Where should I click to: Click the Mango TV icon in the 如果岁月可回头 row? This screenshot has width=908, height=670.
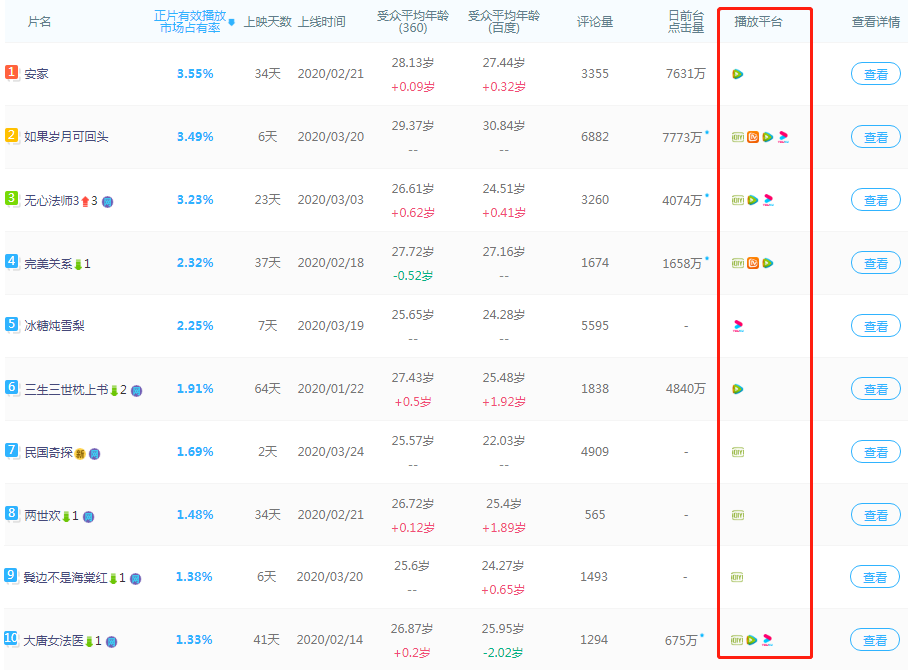click(753, 137)
